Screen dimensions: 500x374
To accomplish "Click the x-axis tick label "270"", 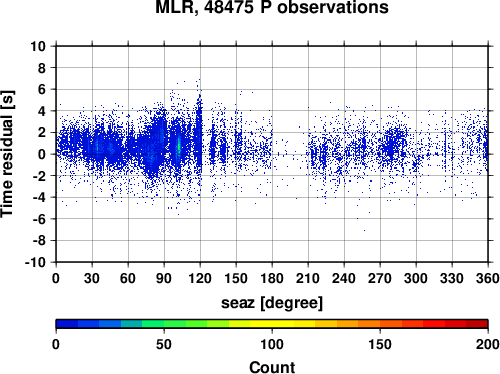I will coord(380,278).
